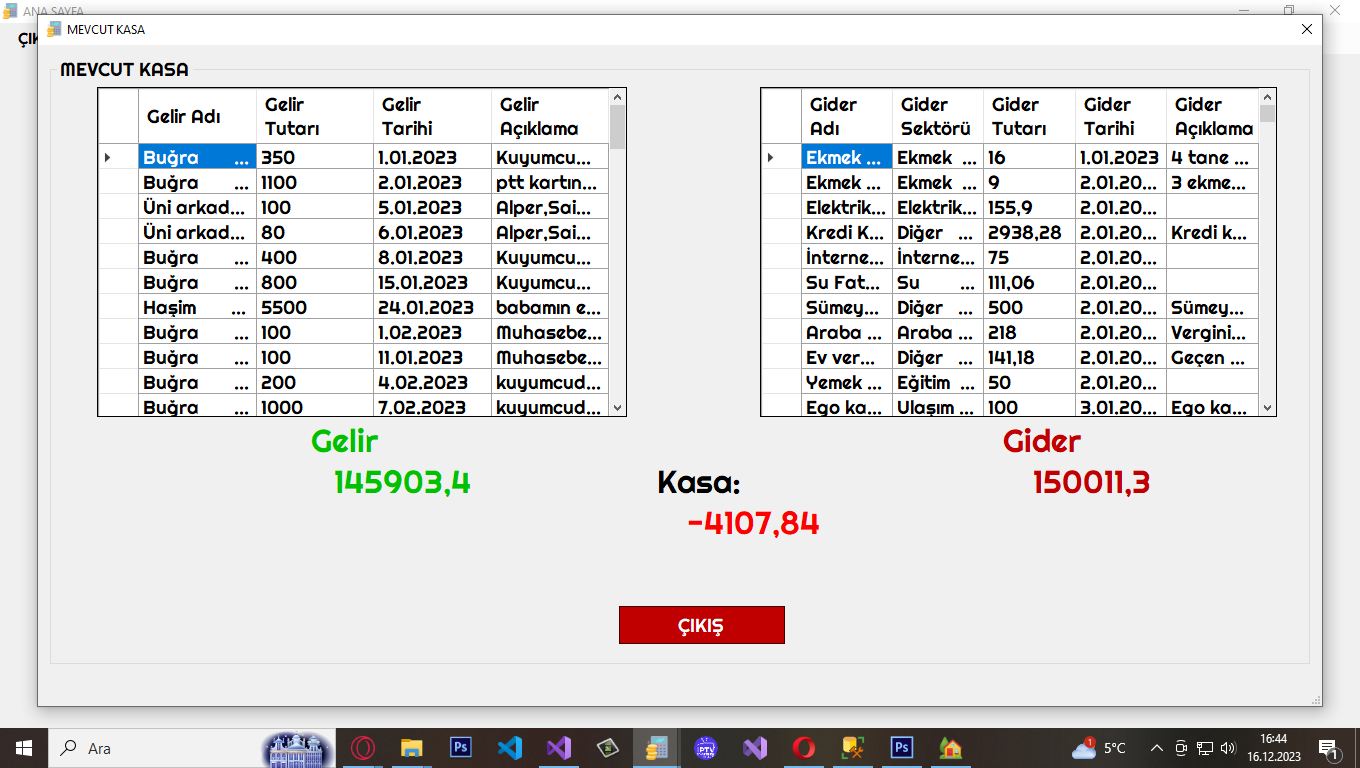Click the red ÇIKIŞ button
The height and width of the screenshot is (768, 1360).
(x=701, y=625)
